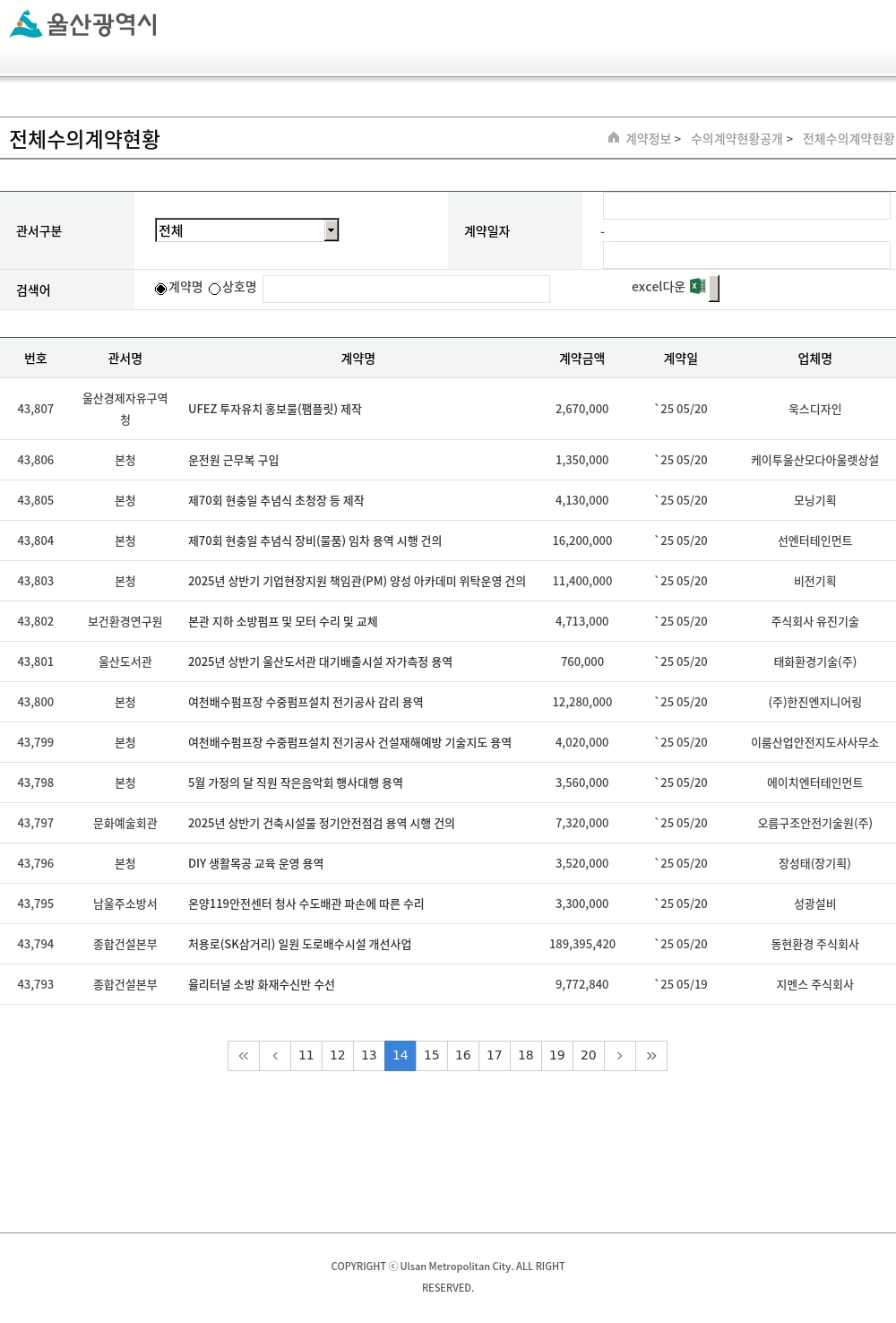Go to page 12

tap(338, 1056)
